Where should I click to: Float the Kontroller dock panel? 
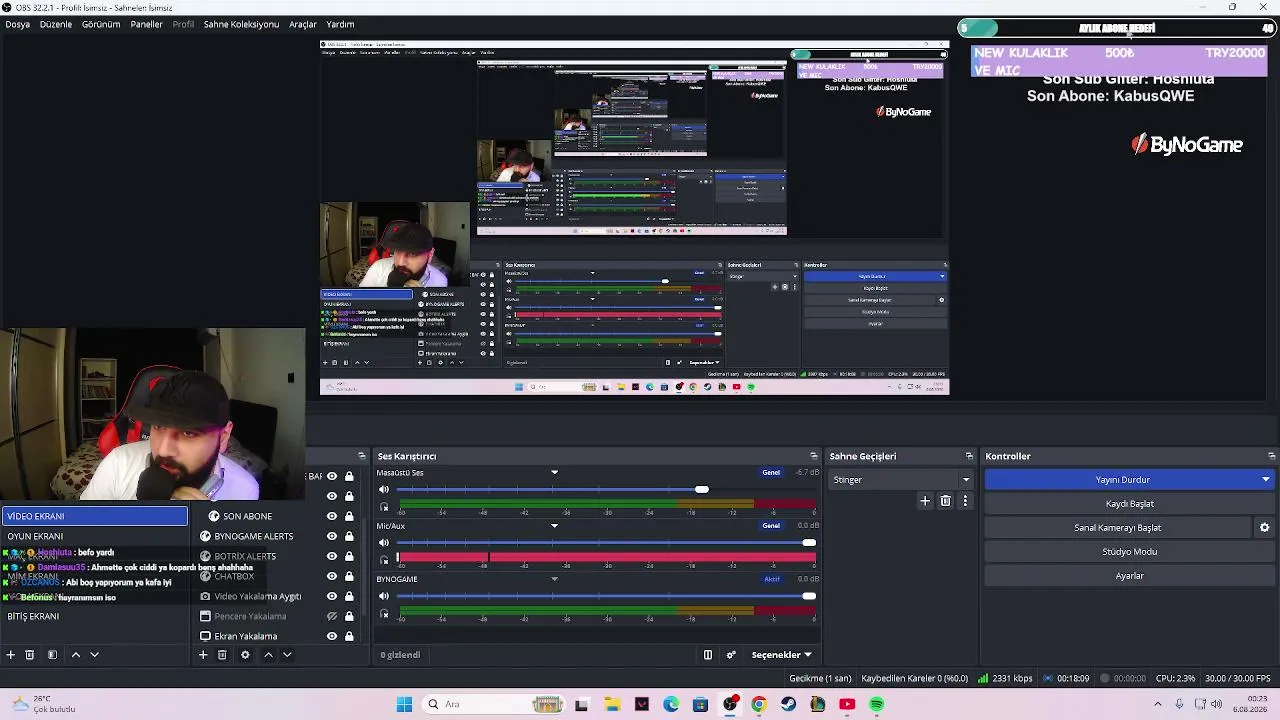[x=1271, y=456]
